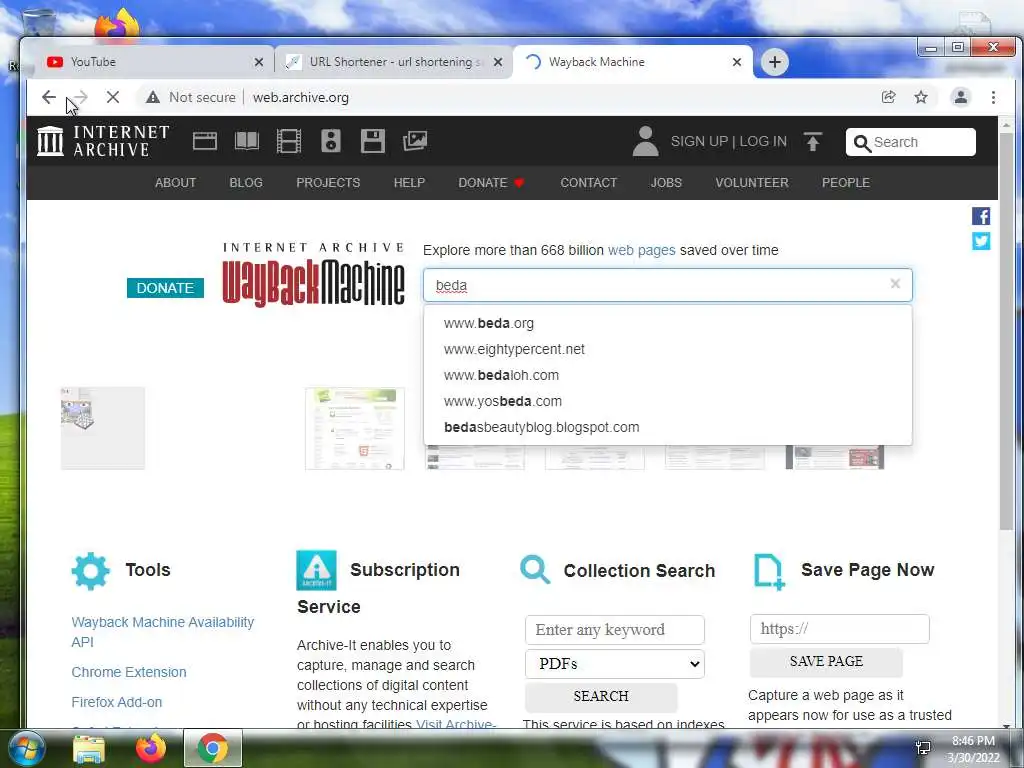Click the LOG IN link

pyautogui.click(x=763, y=142)
